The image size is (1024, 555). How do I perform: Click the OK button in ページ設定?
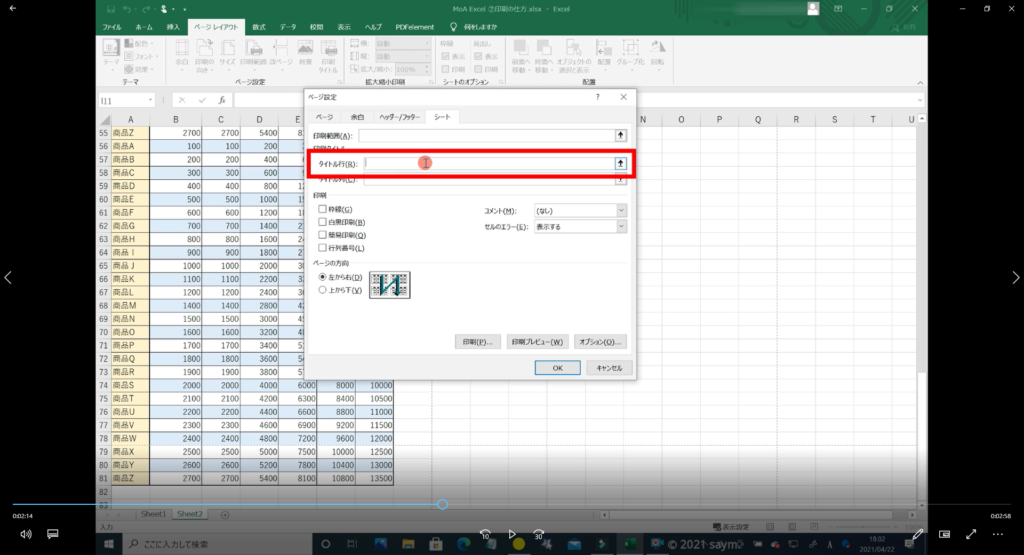(x=558, y=368)
